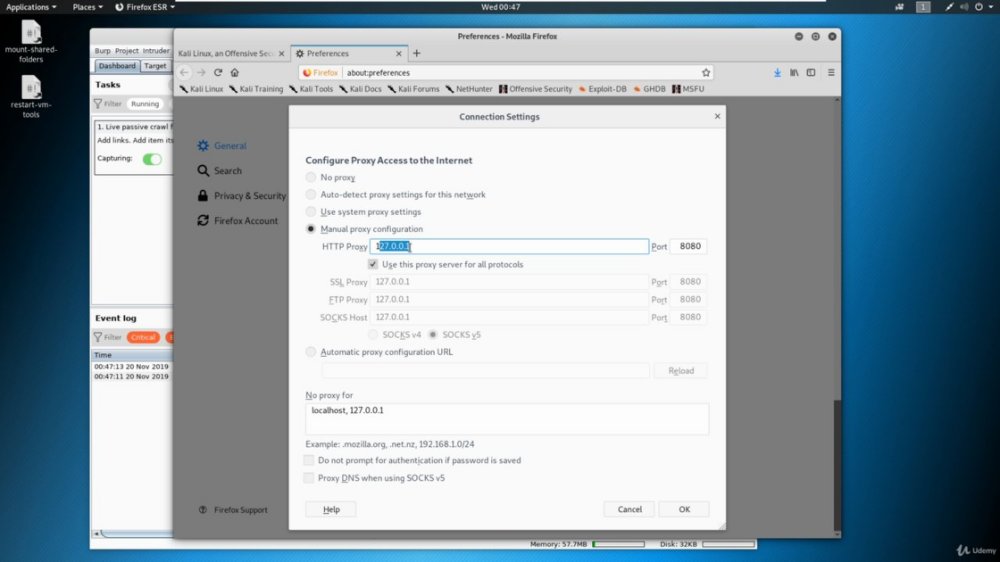This screenshot has width=1000, height=562.
Task: Click Preferences page vertical scrollbar
Action: pyautogui.click(x=837, y=466)
